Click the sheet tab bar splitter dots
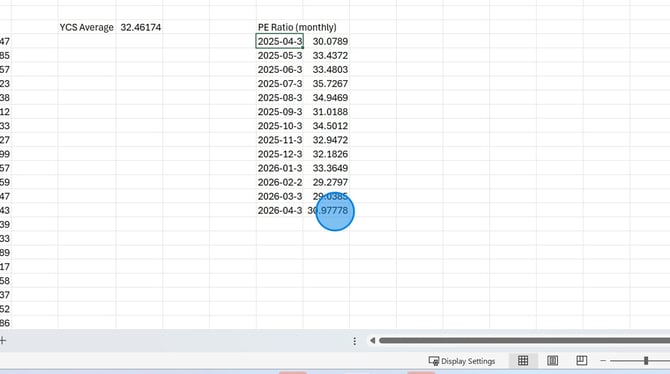This screenshot has height=374, width=670. point(355,341)
